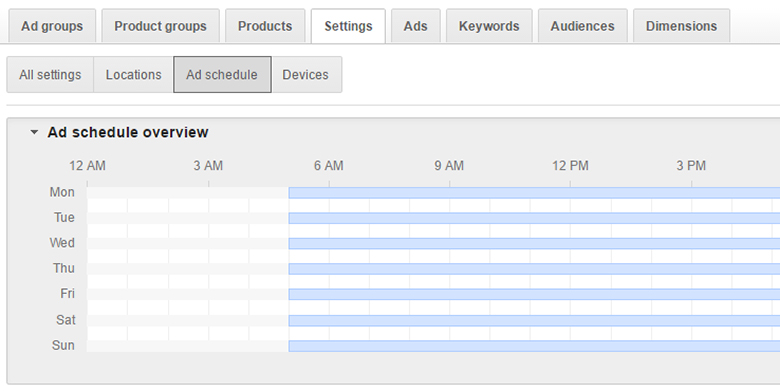Open the Locations sub-tab
Viewport: 780px width, 391px height.
click(x=133, y=75)
